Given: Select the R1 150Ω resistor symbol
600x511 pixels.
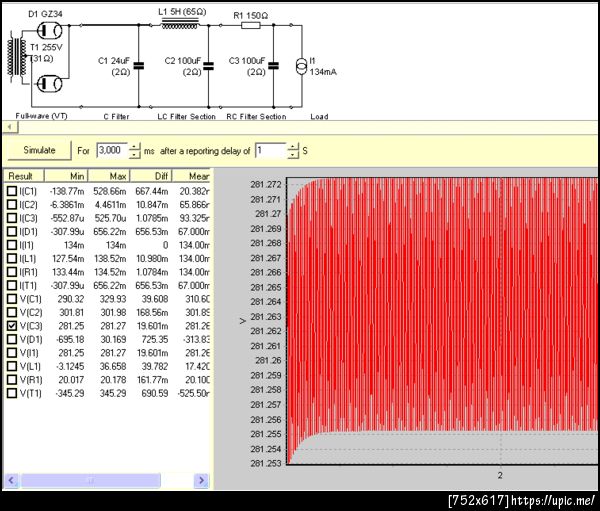Looking at the screenshot, I should 251,26.
